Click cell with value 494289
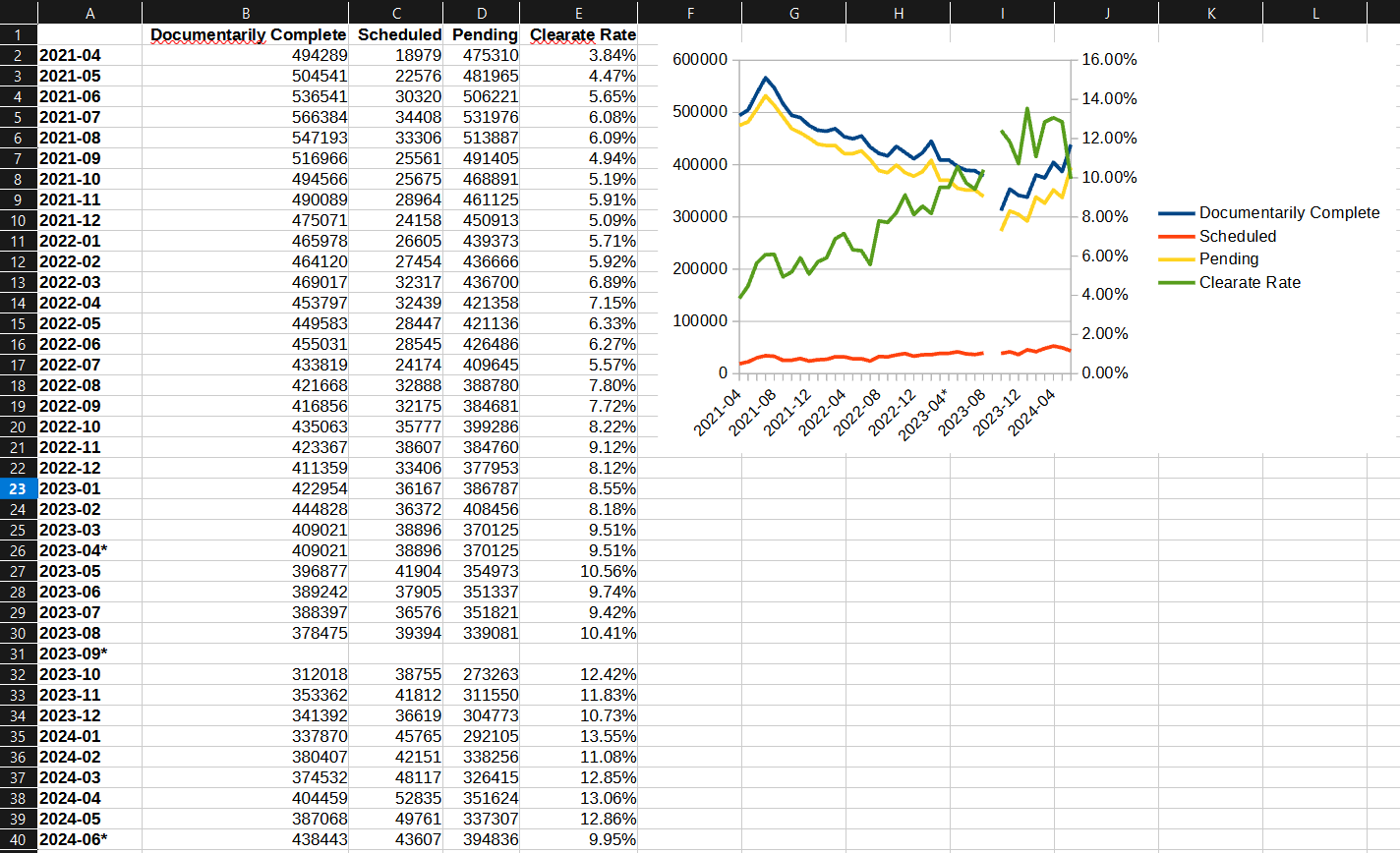Viewport: 1400px width, 853px height. coord(246,55)
